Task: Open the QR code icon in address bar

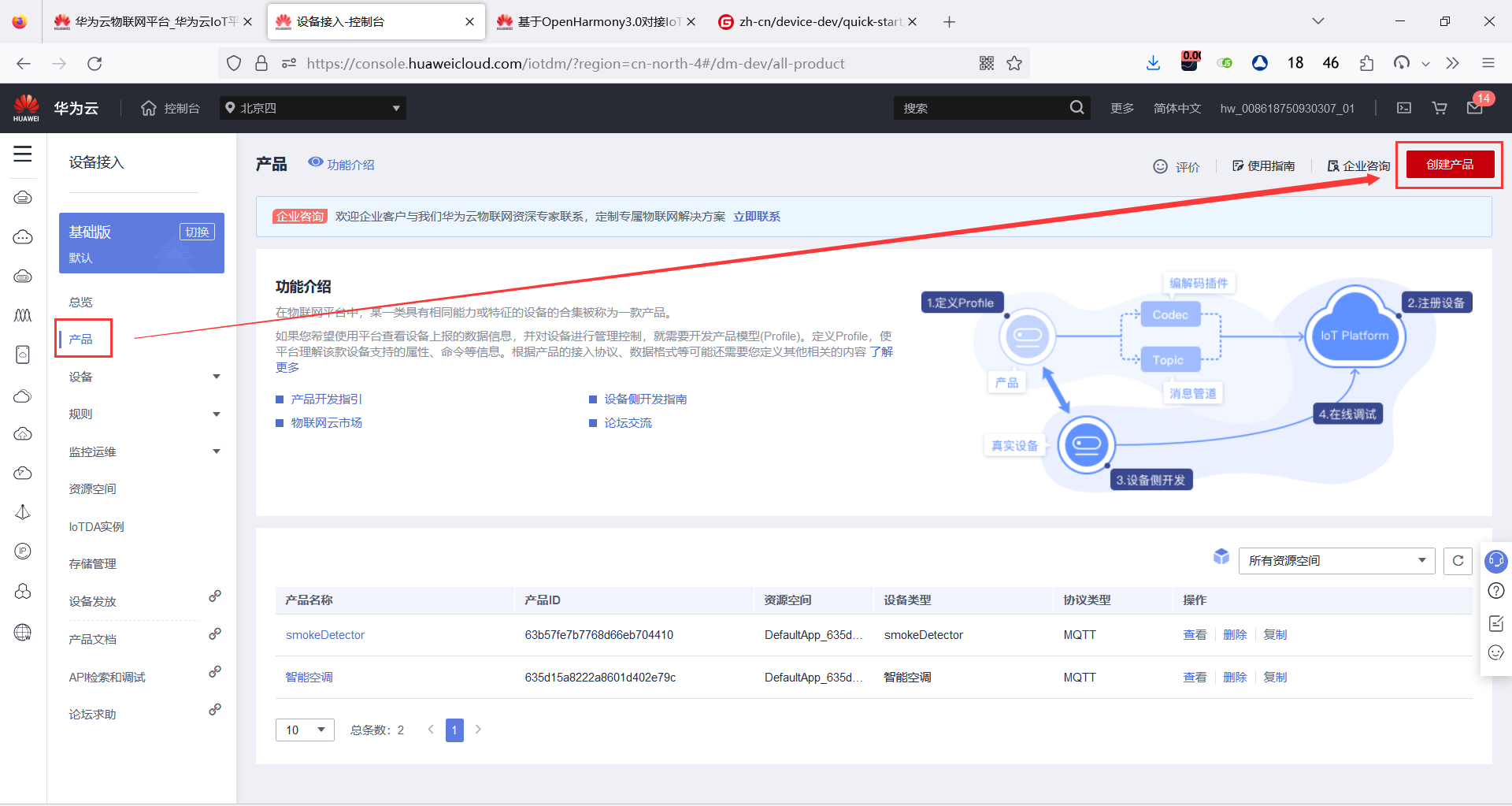Action: (x=987, y=63)
